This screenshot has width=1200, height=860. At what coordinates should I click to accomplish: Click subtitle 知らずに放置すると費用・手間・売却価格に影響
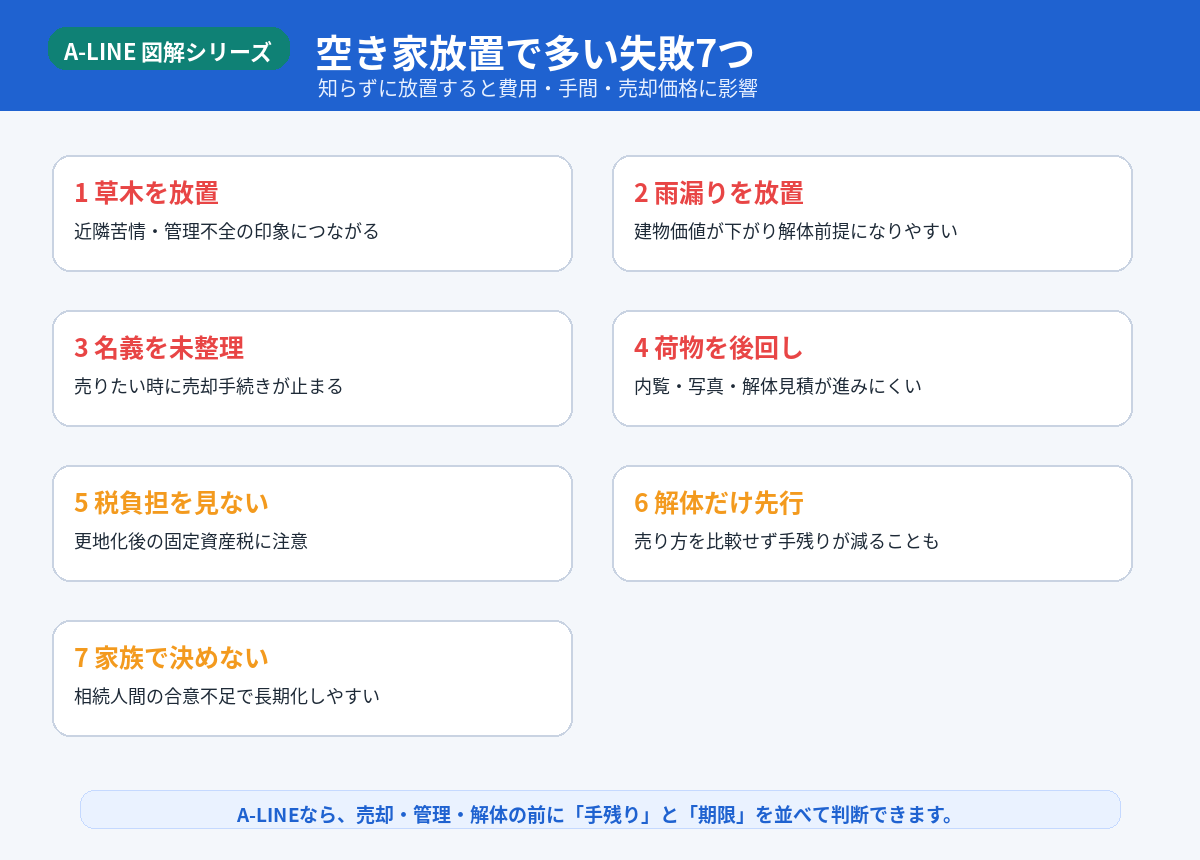[538, 88]
